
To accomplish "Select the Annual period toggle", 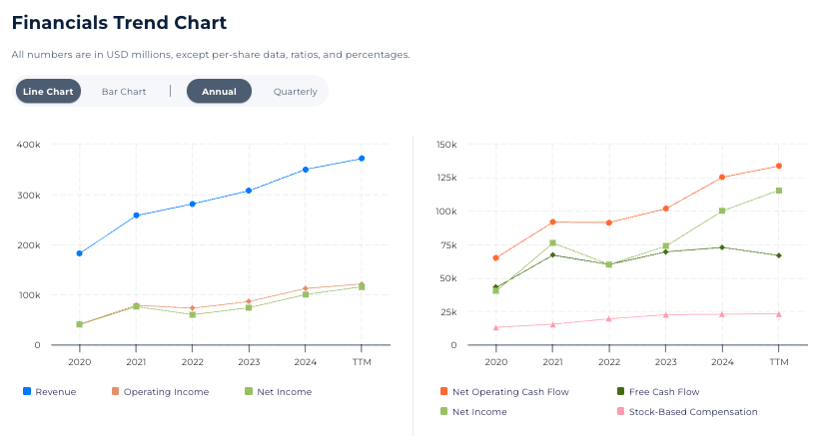I will [219, 92].
